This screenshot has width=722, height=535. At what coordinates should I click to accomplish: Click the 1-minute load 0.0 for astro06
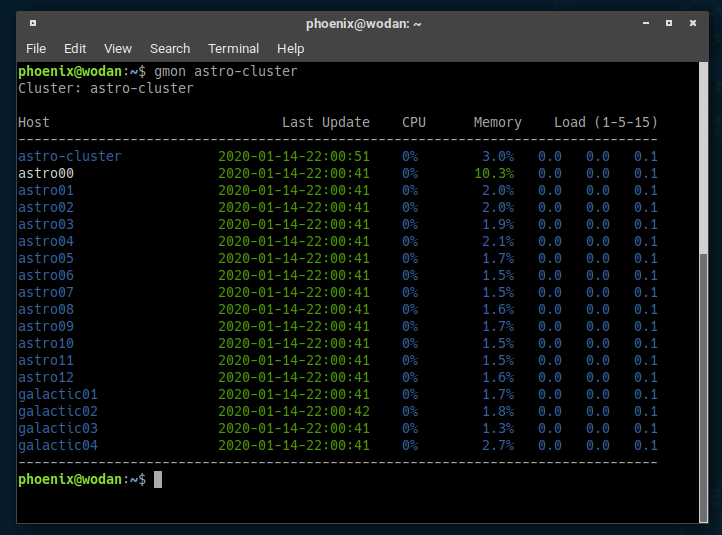(550, 275)
